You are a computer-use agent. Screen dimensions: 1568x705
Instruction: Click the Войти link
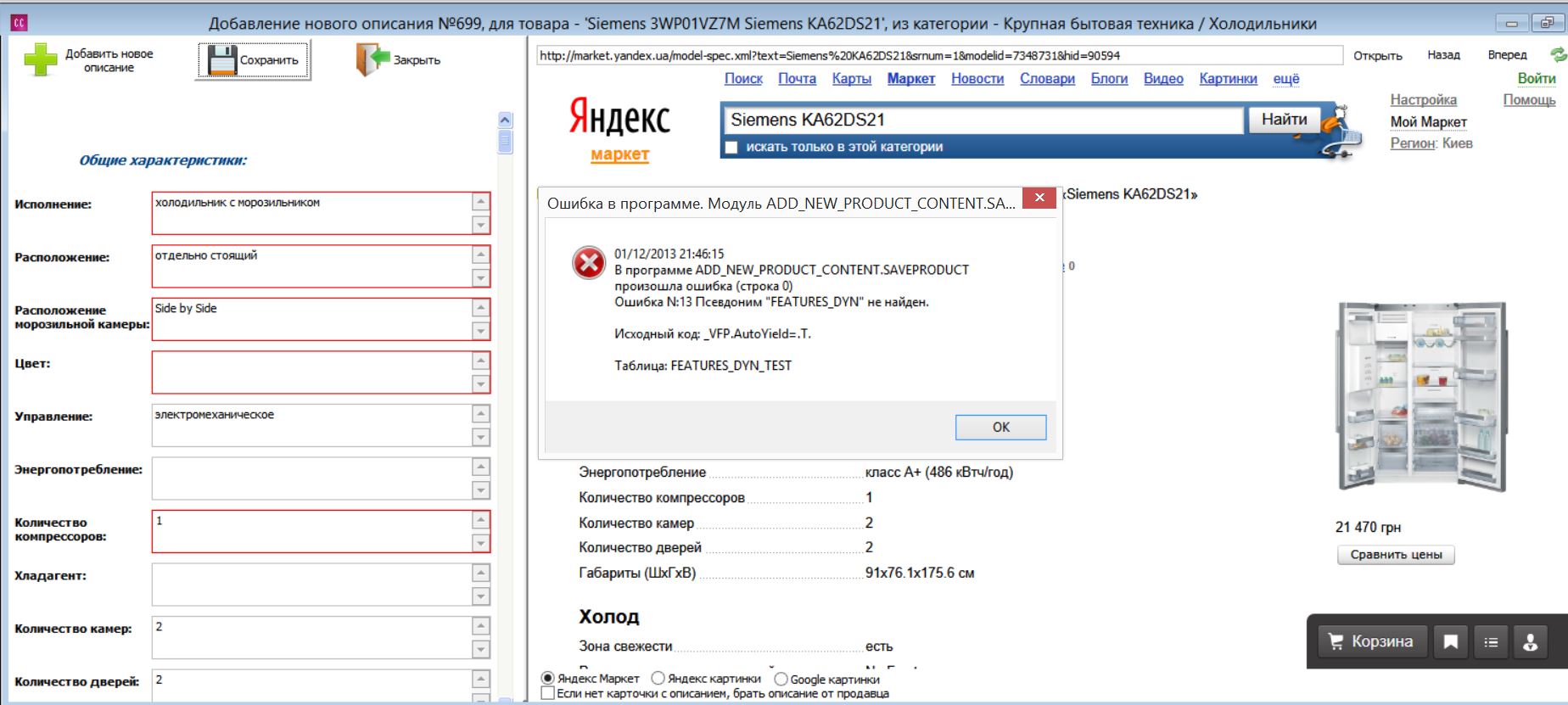[1537, 79]
